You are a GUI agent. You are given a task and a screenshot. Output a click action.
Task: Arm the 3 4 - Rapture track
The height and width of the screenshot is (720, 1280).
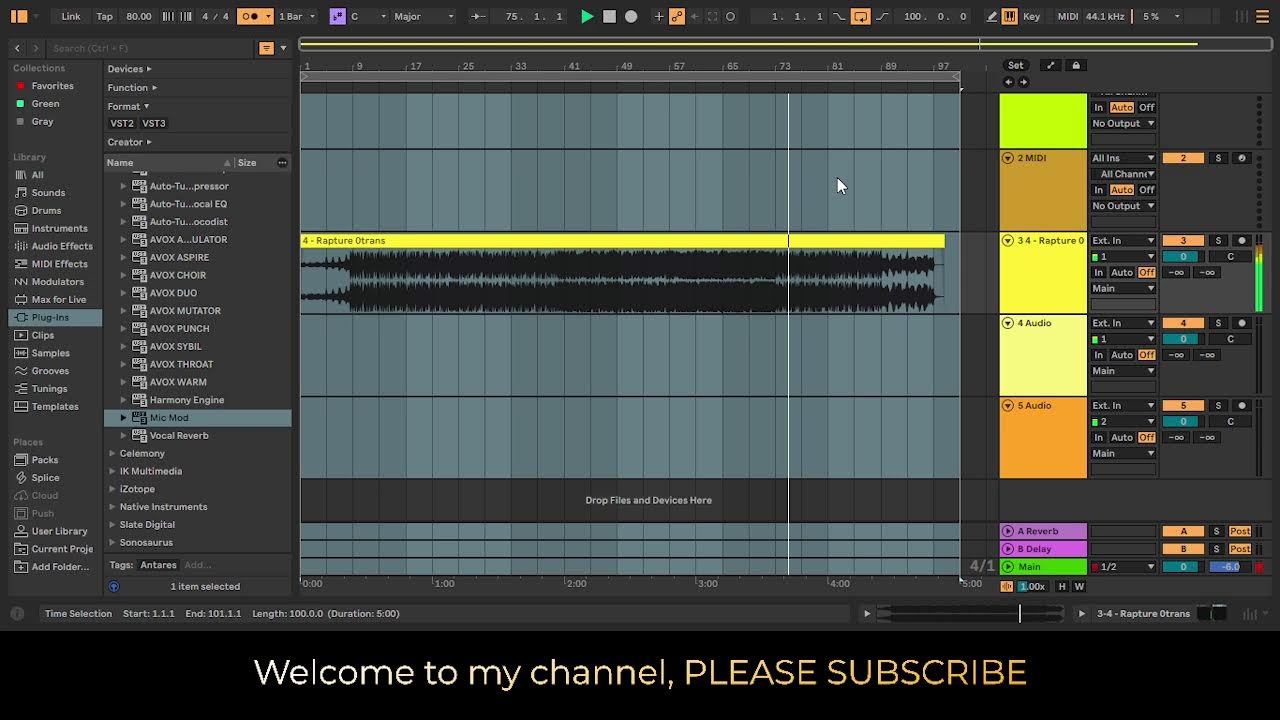coord(1242,241)
